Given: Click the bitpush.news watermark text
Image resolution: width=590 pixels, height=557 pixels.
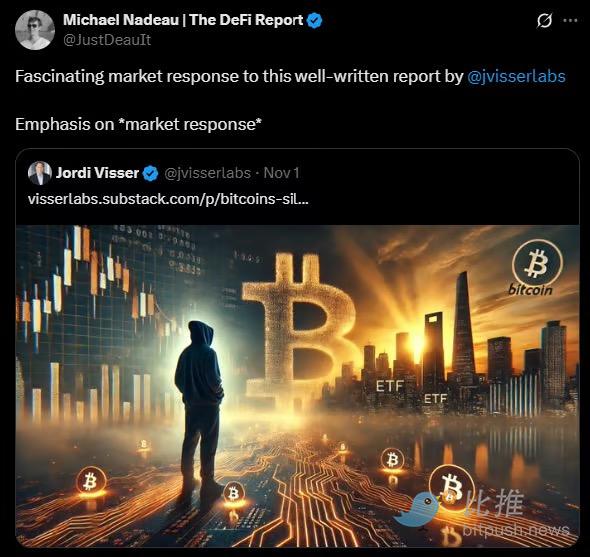Looking at the screenshot, I should coord(515,530).
